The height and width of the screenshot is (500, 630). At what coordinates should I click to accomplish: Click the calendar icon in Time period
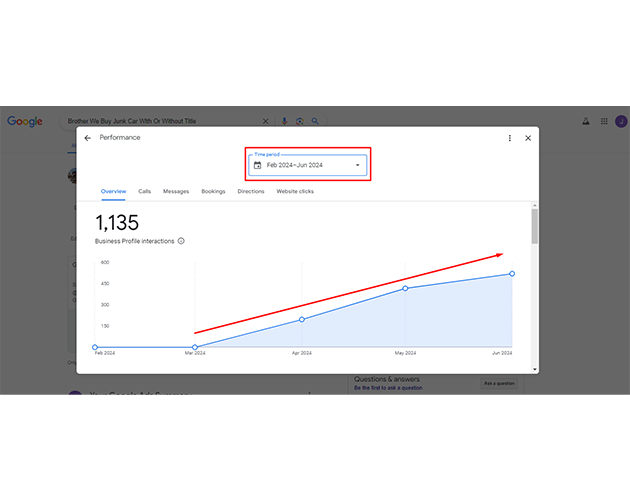(x=258, y=165)
